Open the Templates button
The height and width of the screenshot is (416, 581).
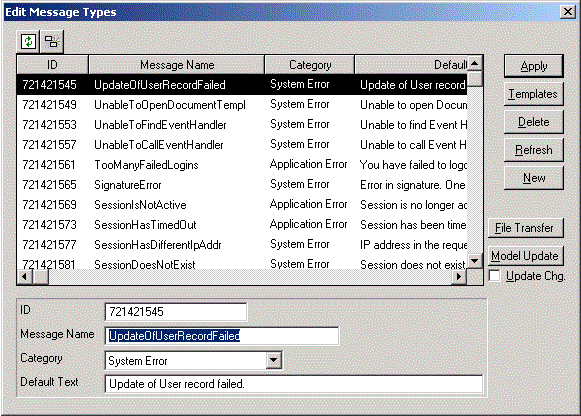click(534, 94)
